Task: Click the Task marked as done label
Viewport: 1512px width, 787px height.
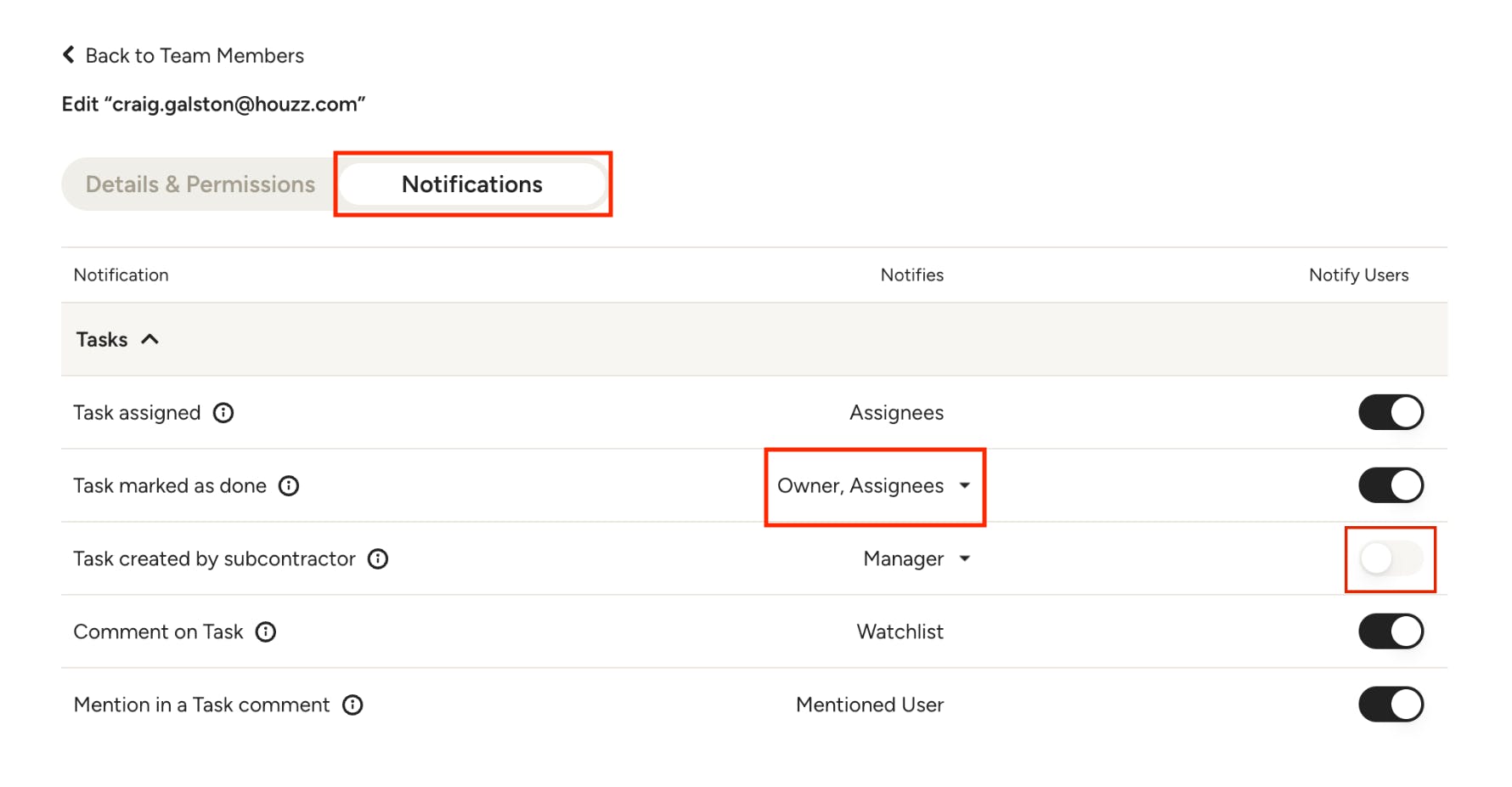Action: coord(170,486)
